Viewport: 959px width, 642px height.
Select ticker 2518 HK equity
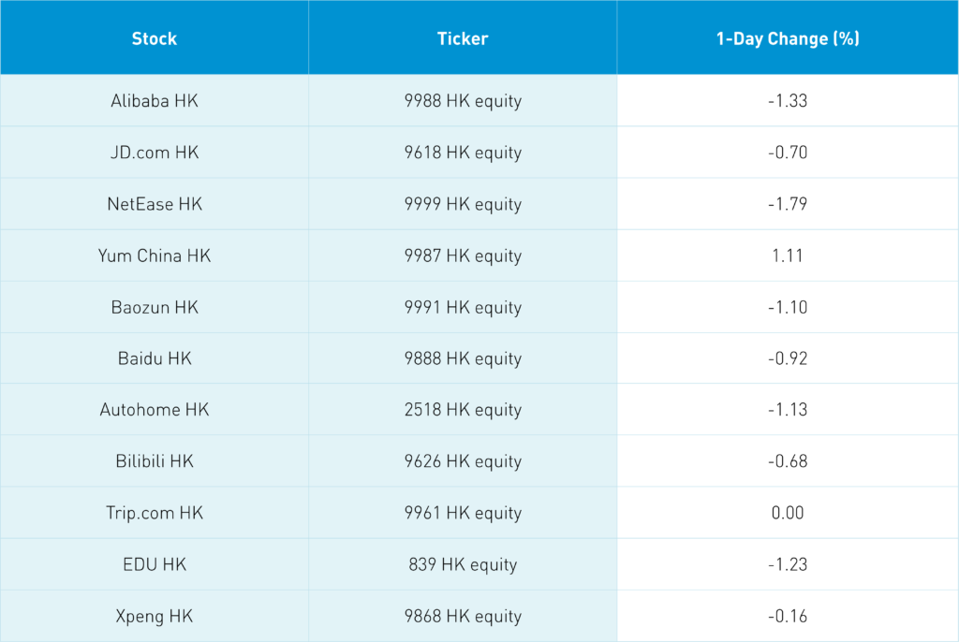point(462,410)
